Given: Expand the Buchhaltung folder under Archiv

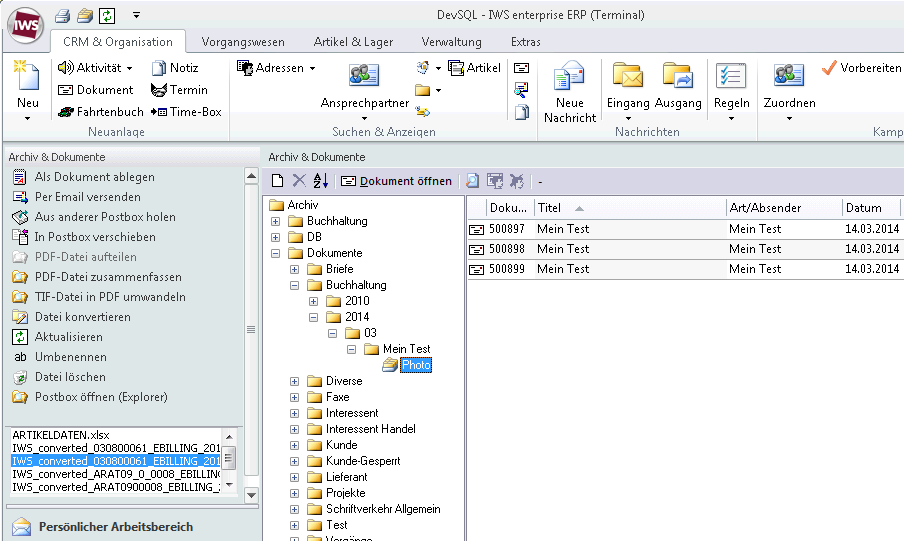Looking at the screenshot, I should 276,221.
